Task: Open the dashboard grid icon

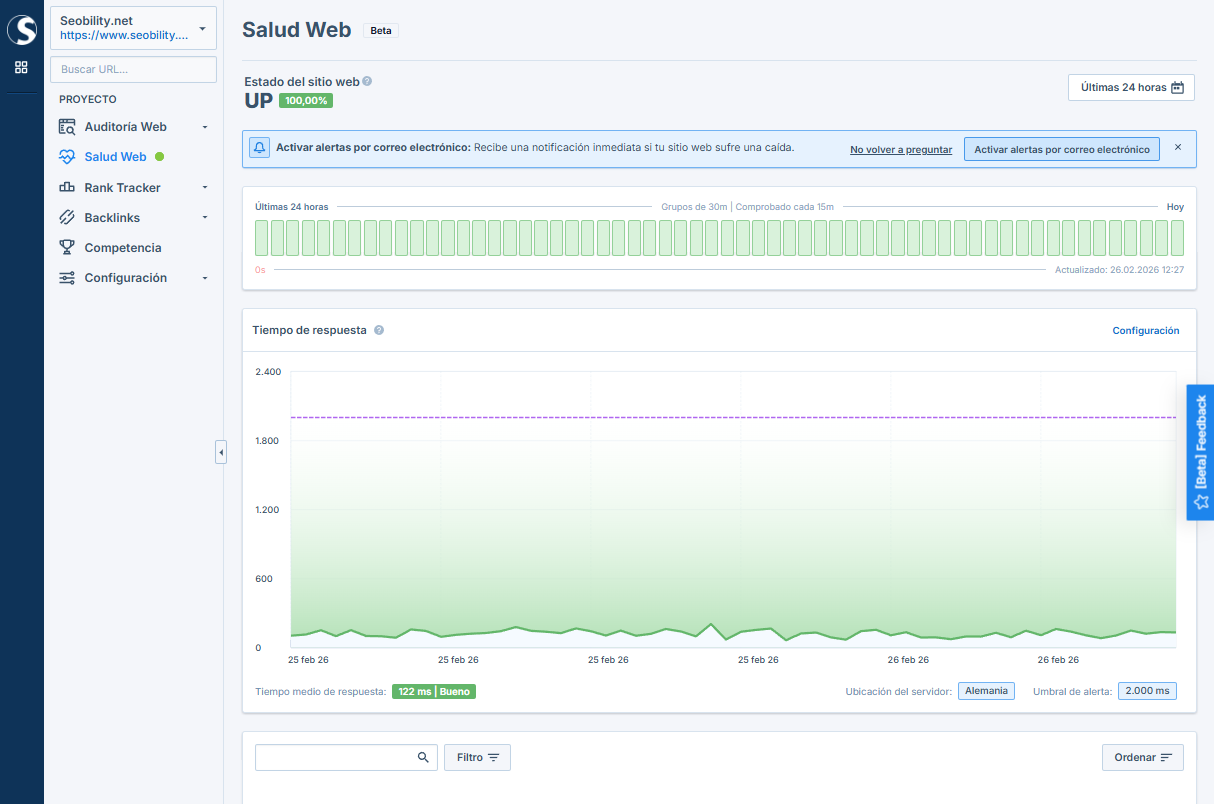Action: coord(21,67)
